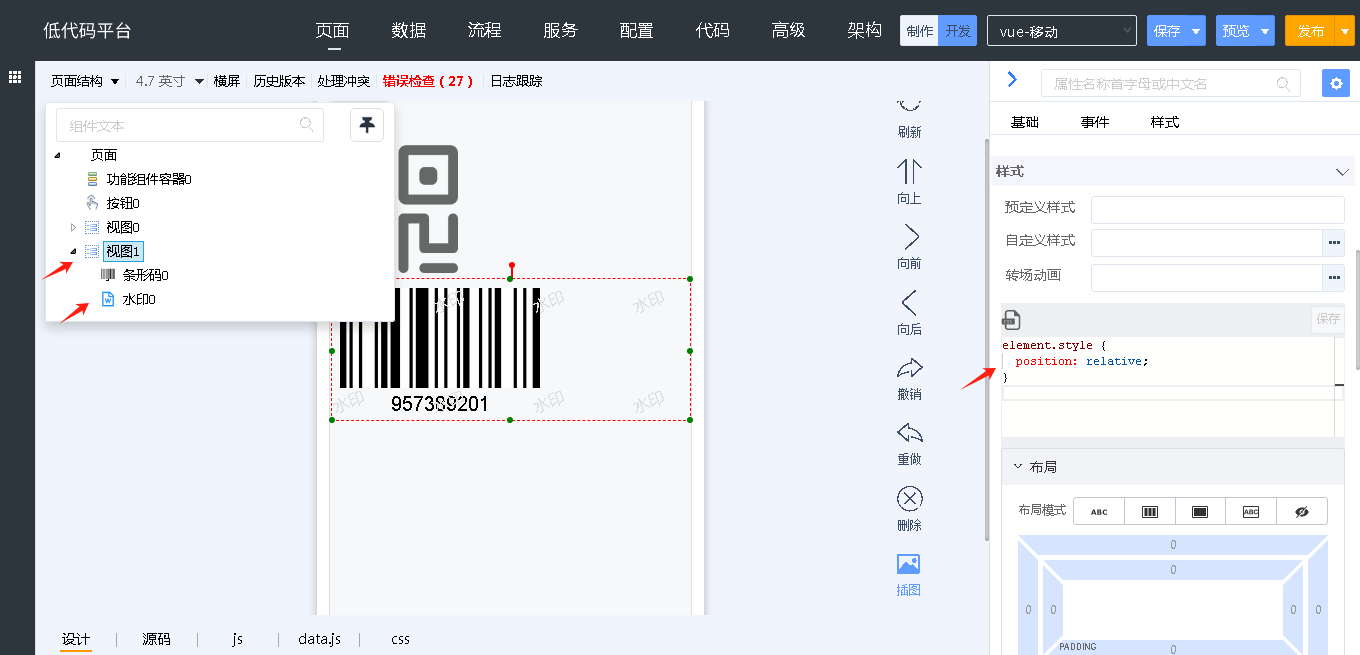Open the 数据 top navigation menu

pyautogui.click(x=409, y=30)
